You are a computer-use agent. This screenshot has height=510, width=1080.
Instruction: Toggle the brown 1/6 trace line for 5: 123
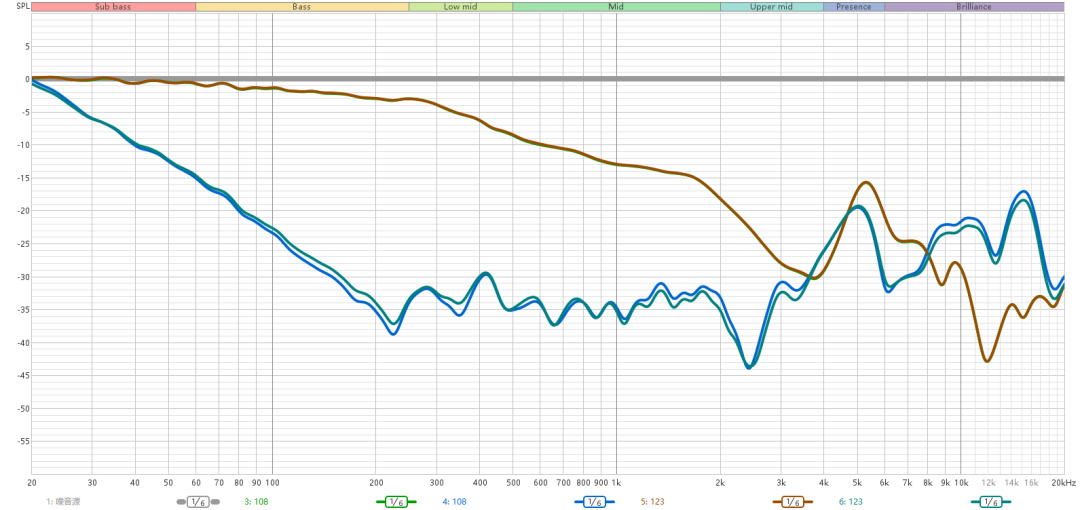coord(793,502)
